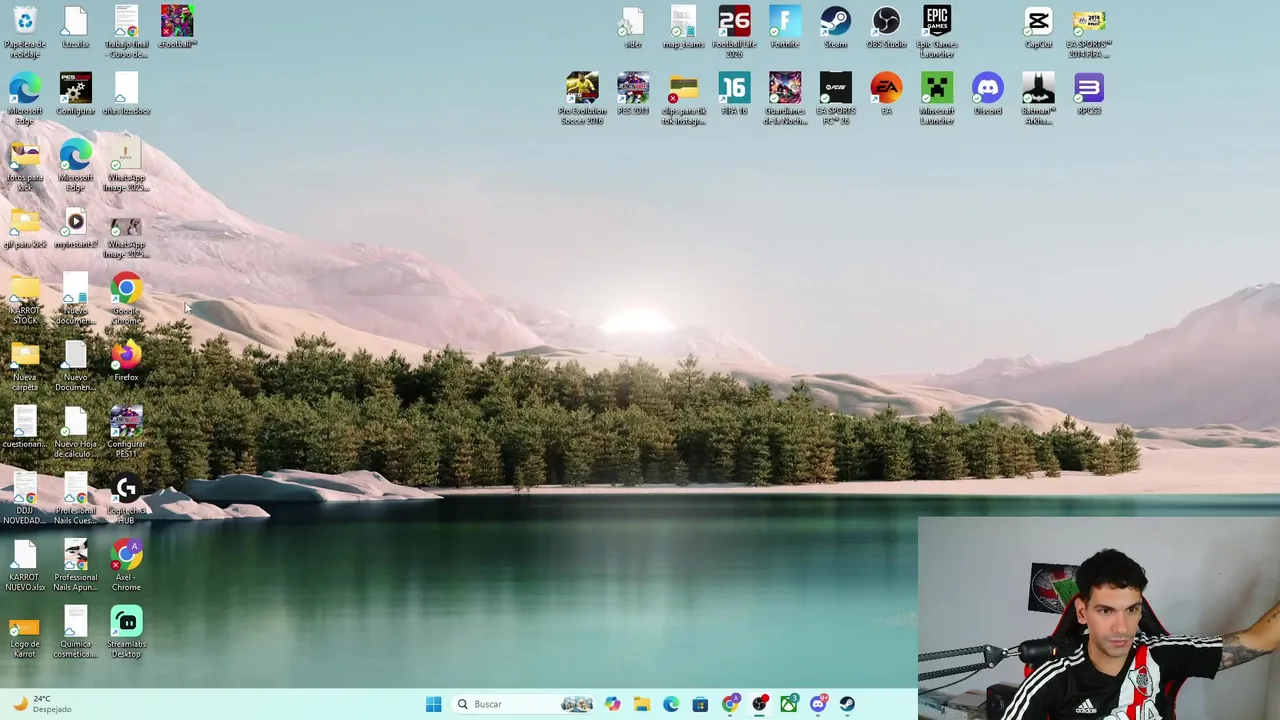This screenshot has width=1280, height=720.
Task: Open the RPCS3 emulator icon
Action: click(x=1089, y=94)
